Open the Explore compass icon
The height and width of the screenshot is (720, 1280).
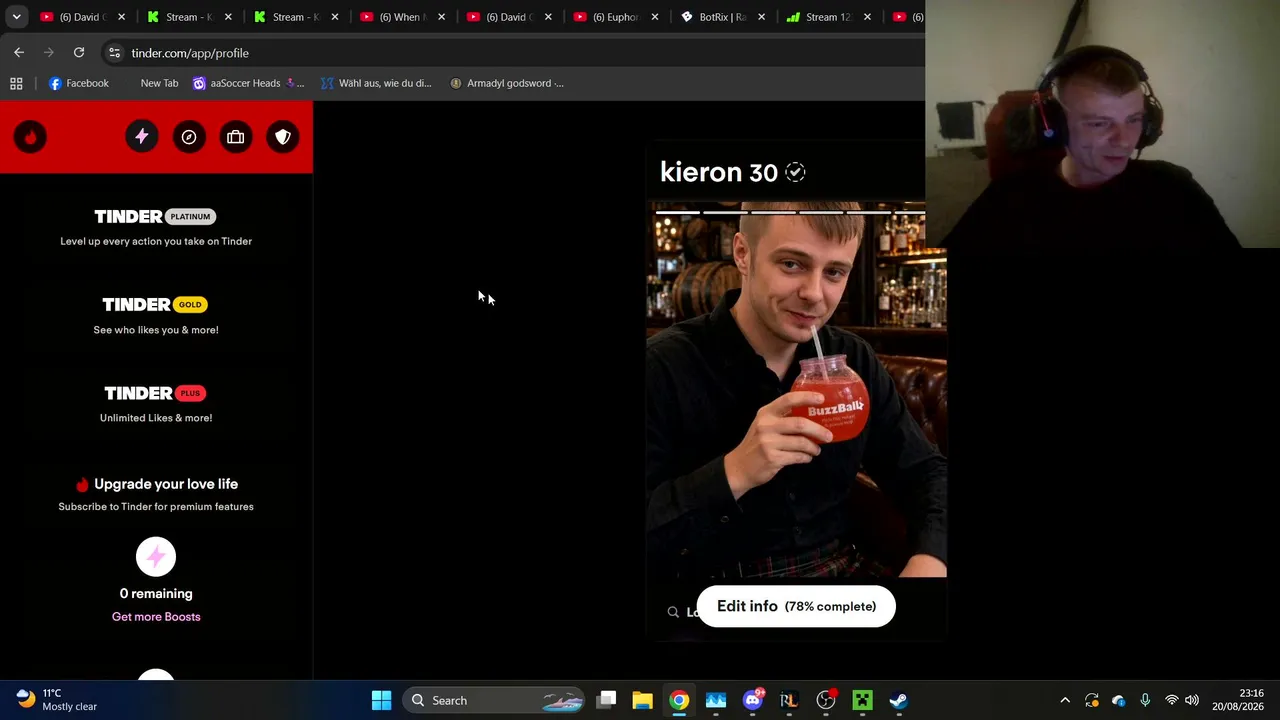[189, 137]
